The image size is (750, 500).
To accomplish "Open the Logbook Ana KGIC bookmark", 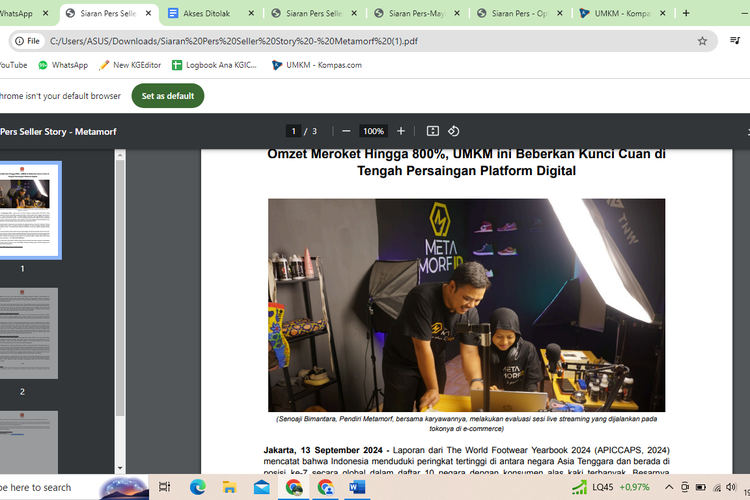I will click(215, 65).
